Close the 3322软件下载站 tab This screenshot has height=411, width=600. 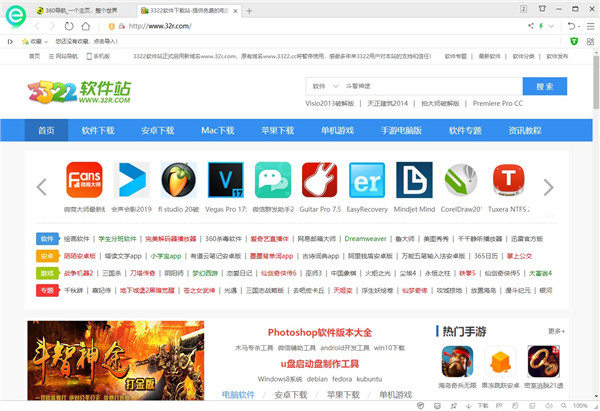coord(236,11)
